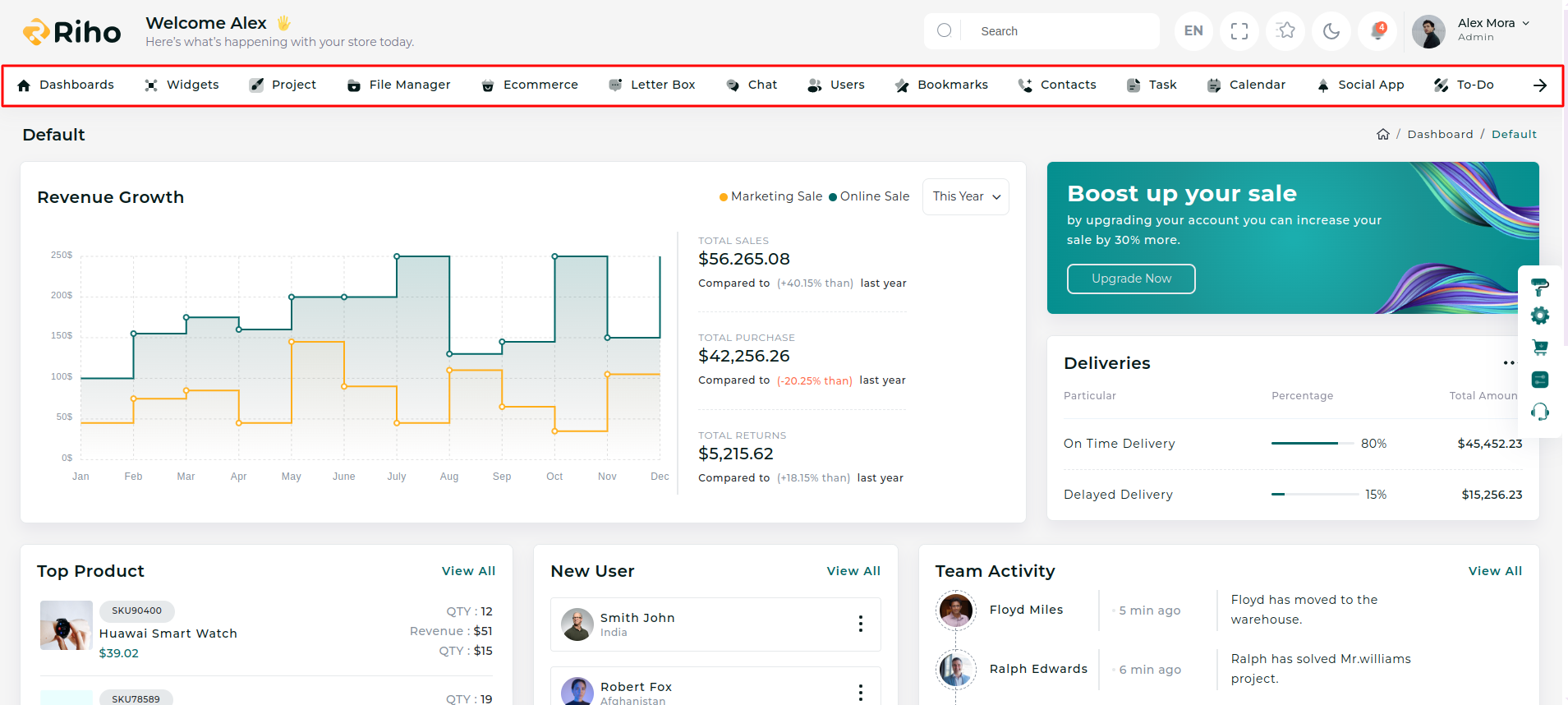The image size is (1568, 705).
Task: Open the notifications bell icon
Action: tap(1377, 31)
